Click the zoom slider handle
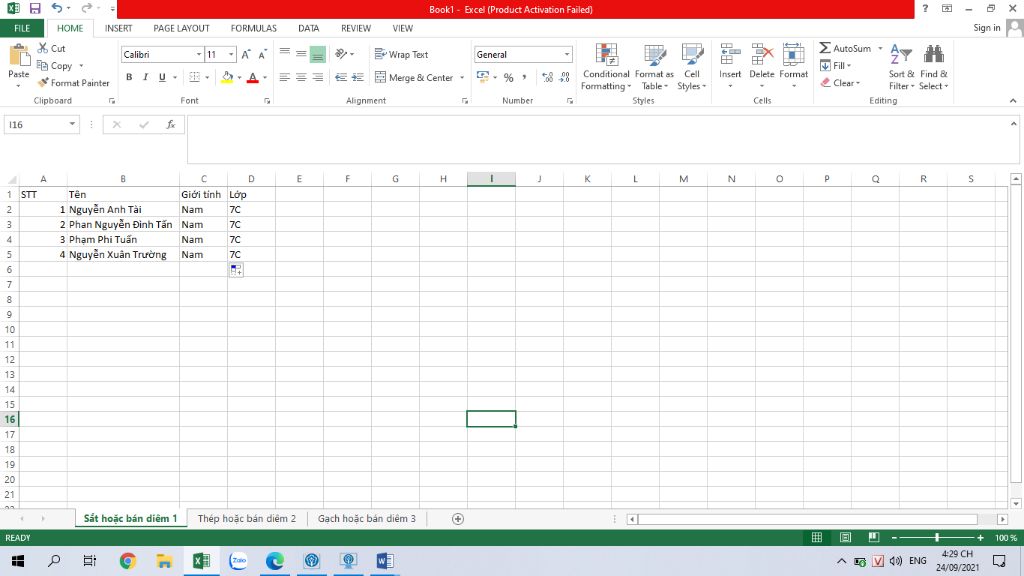This screenshot has width=1024, height=576. click(x=936, y=537)
